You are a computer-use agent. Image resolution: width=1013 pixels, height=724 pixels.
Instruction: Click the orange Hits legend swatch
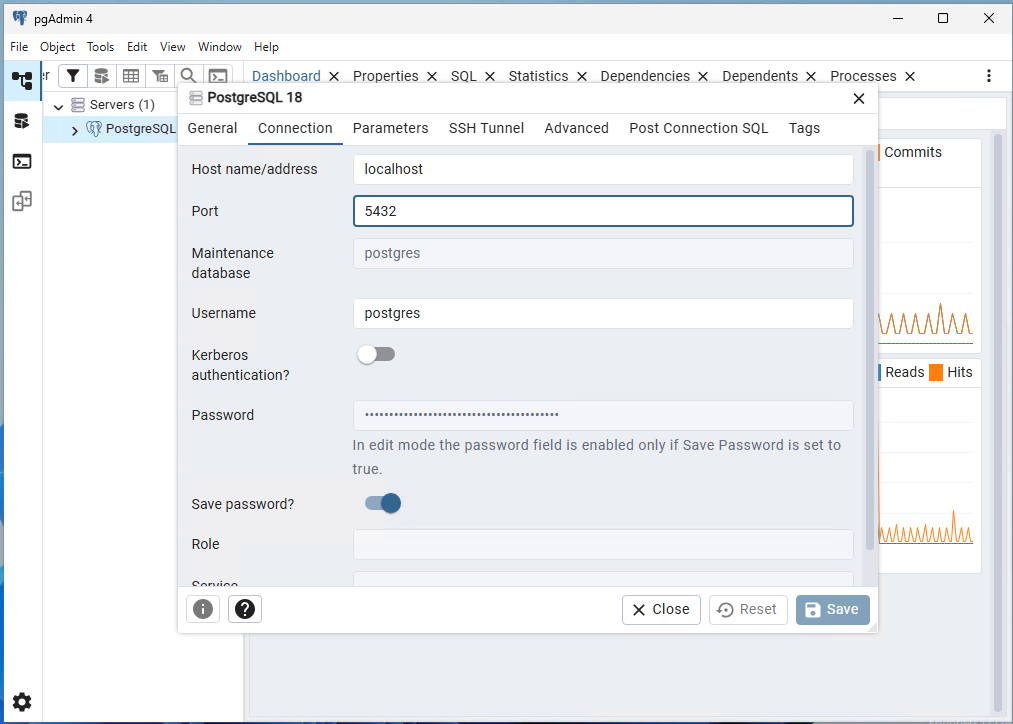click(x=935, y=373)
